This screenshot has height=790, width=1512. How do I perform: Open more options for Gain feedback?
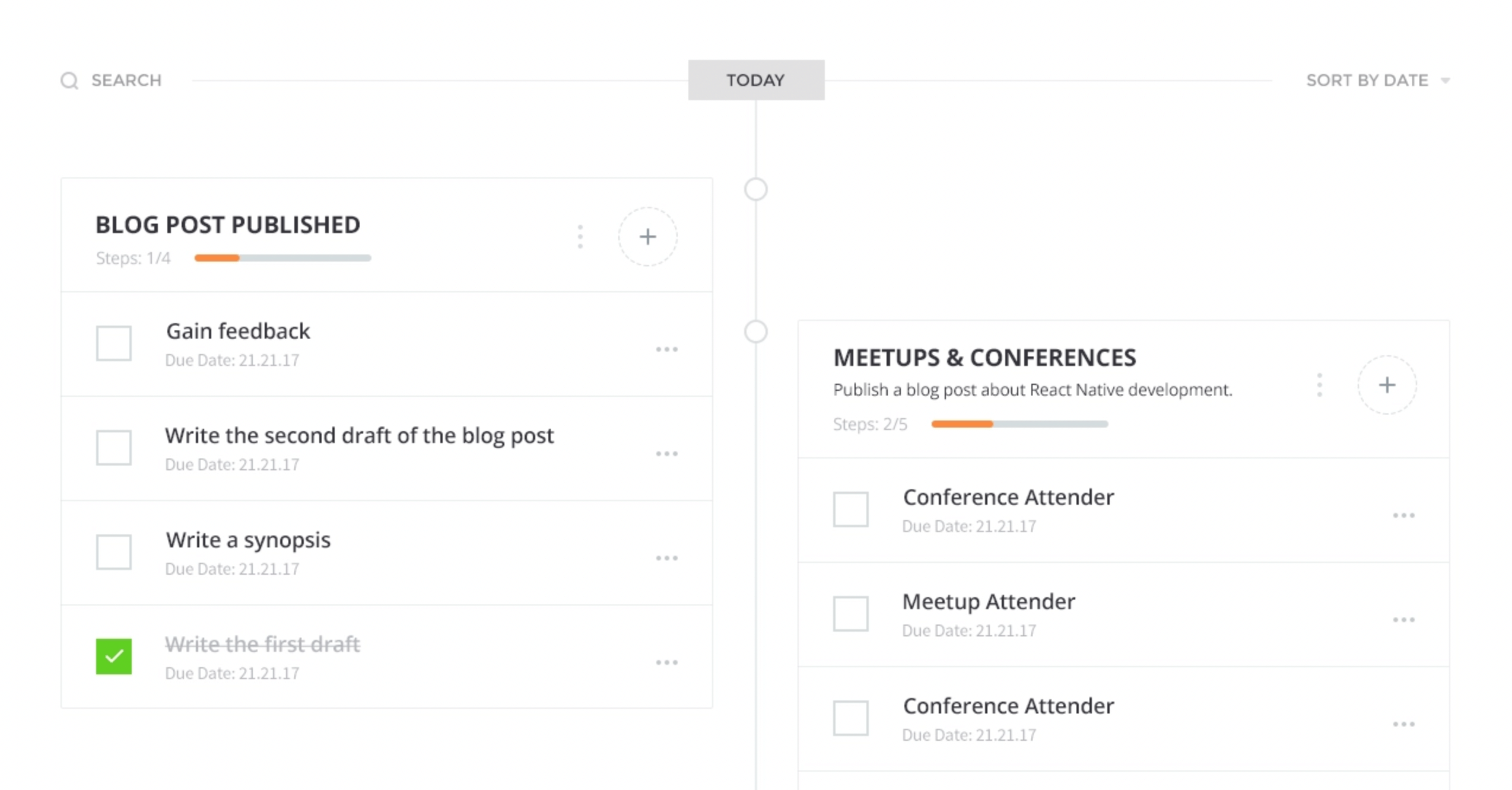tap(666, 349)
